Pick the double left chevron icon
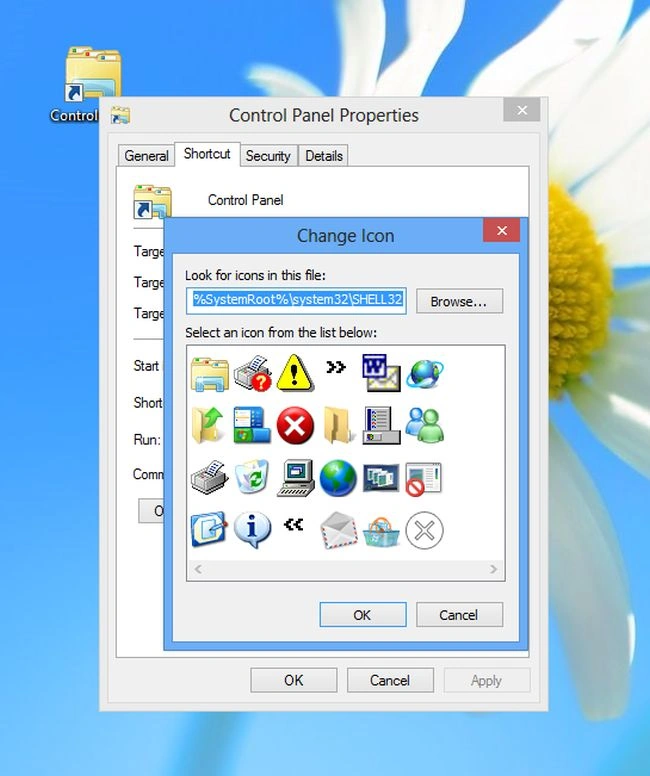The image size is (650, 776). click(x=294, y=524)
